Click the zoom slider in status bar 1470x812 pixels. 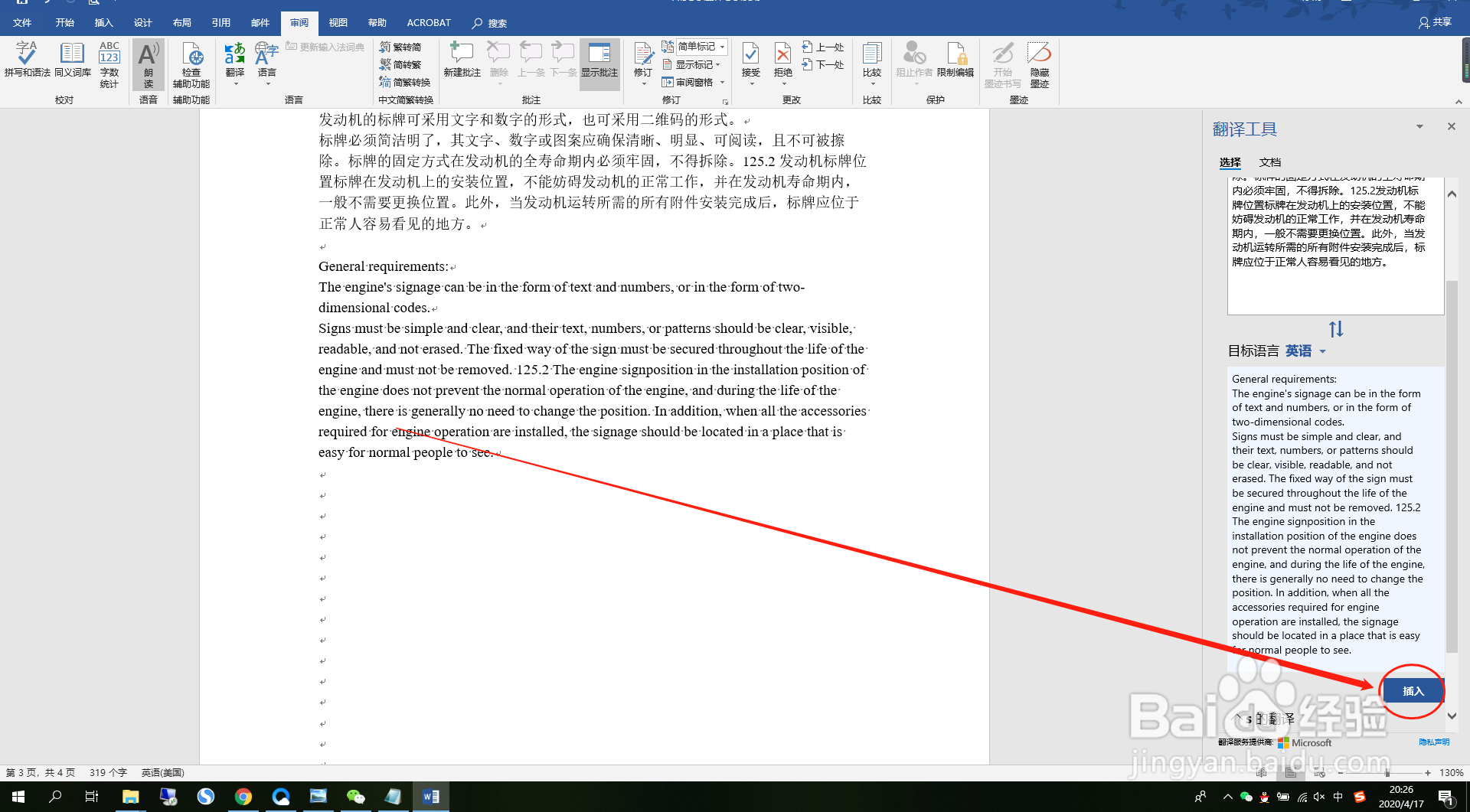[x=1384, y=773]
